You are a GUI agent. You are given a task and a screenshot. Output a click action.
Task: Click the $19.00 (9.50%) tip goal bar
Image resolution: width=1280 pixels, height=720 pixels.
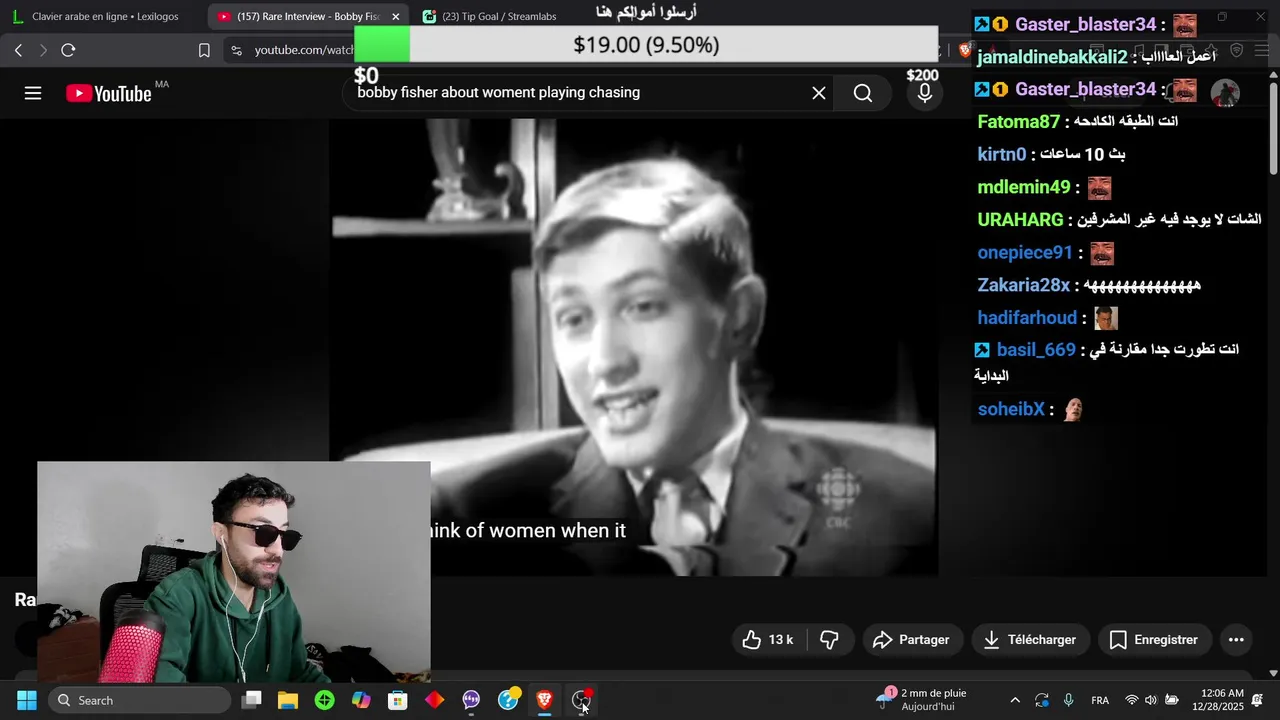(646, 44)
